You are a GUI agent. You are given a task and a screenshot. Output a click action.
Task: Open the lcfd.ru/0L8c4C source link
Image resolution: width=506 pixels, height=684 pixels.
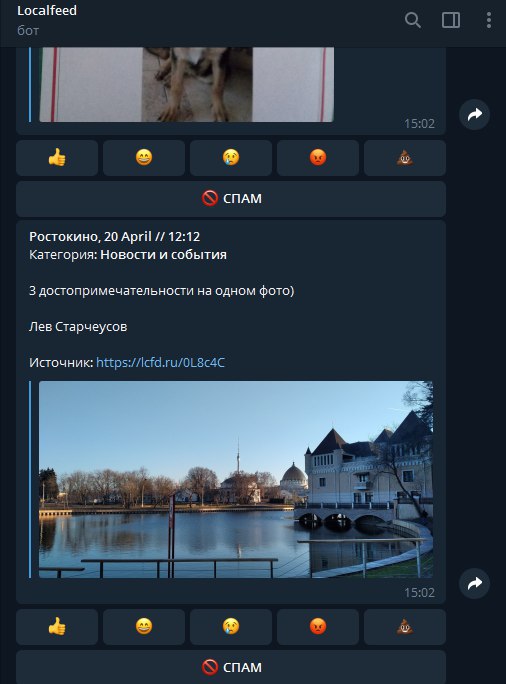click(160, 363)
